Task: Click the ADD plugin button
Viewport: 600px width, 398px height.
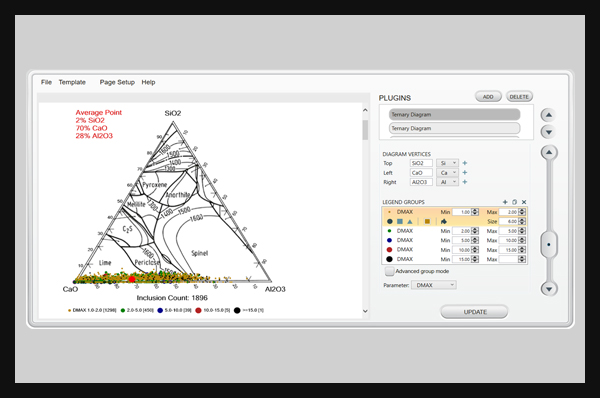Action: pyautogui.click(x=488, y=97)
